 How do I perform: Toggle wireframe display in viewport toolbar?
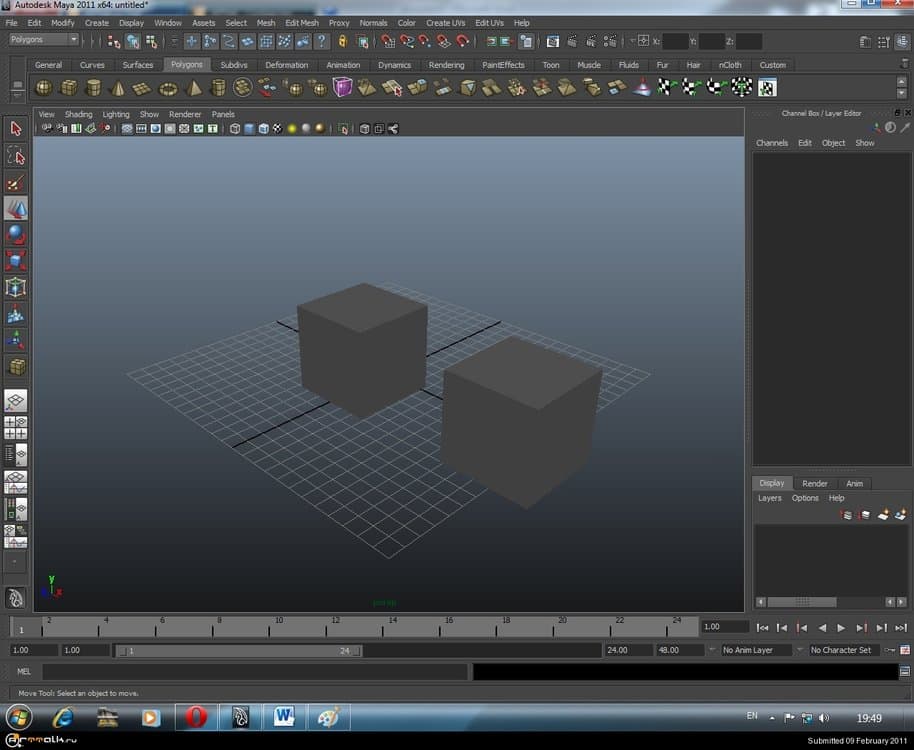[x=235, y=129]
